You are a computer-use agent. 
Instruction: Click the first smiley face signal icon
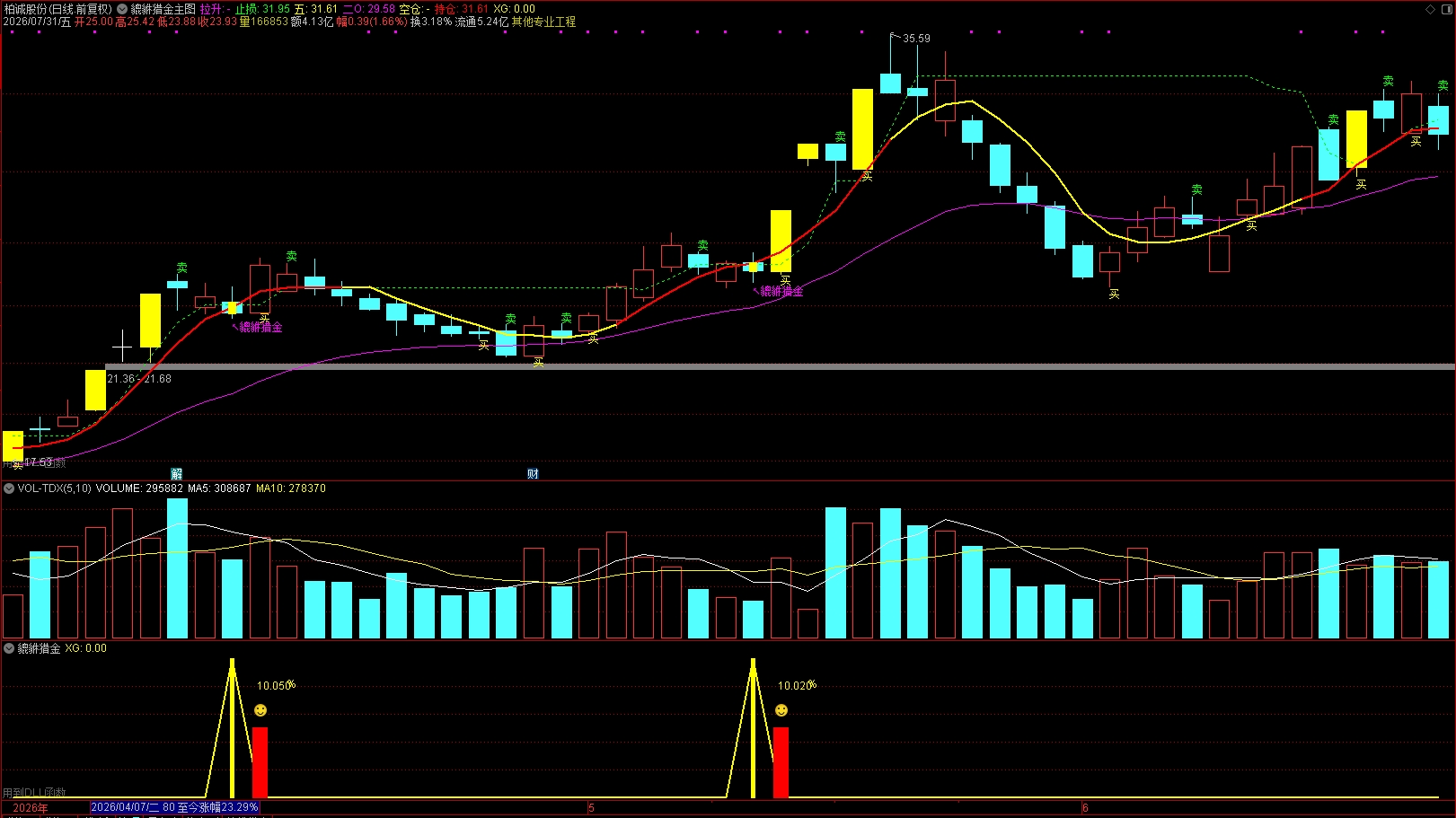(260, 710)
